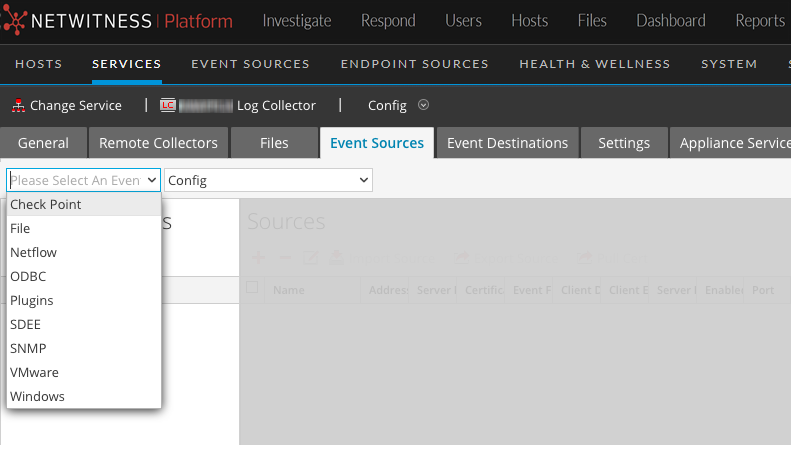Go to the Investigate menu
The image size is (791, 464).
point(299,21)
